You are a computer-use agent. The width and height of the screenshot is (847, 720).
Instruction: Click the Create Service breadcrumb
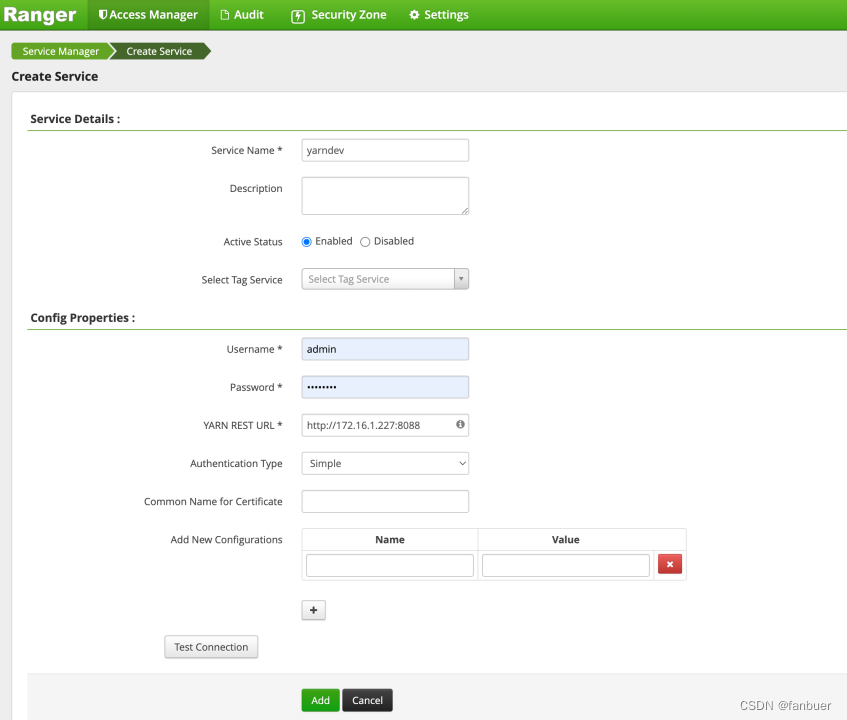tap(159, 51)
